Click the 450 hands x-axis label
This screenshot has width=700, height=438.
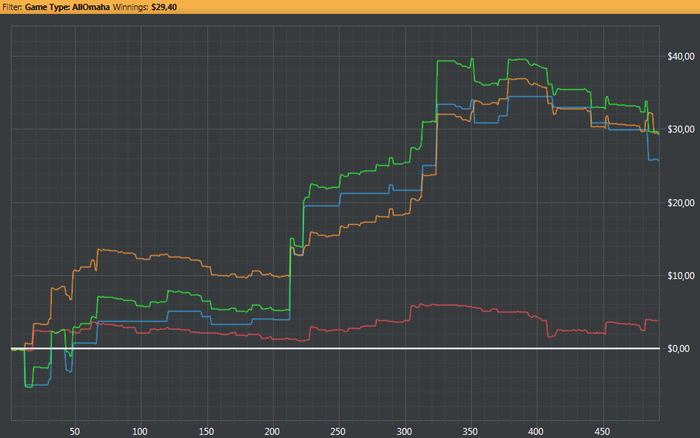(x=602, y=431)
